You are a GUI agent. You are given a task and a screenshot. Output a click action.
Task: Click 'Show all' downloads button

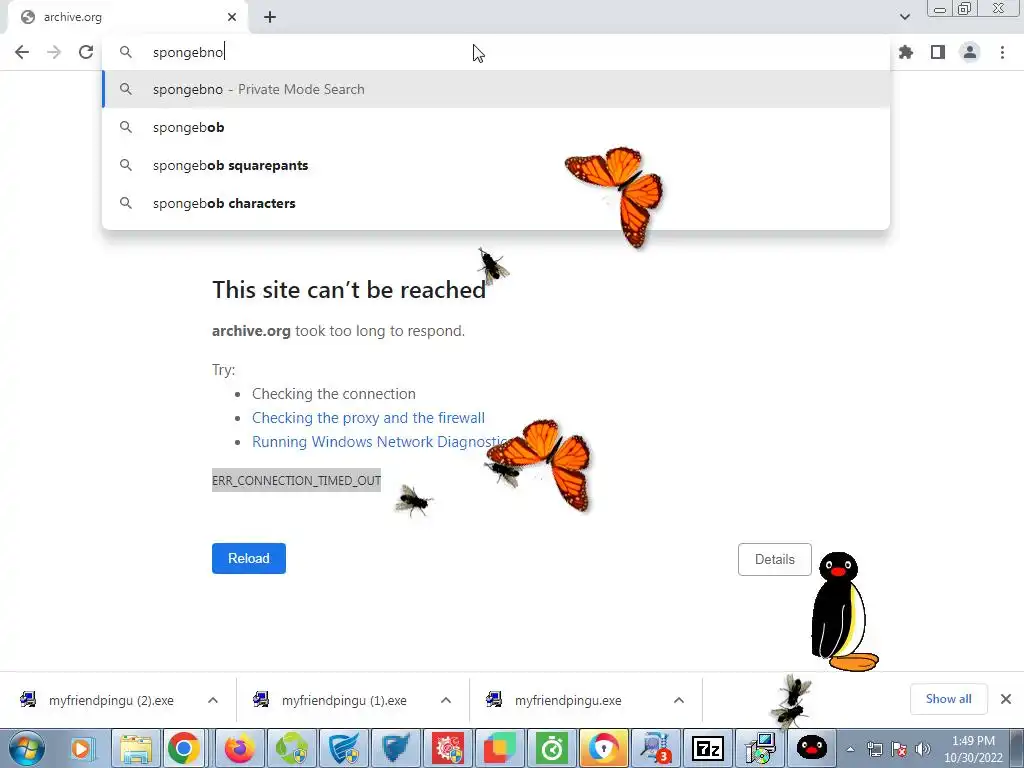(x=948, y=699)
